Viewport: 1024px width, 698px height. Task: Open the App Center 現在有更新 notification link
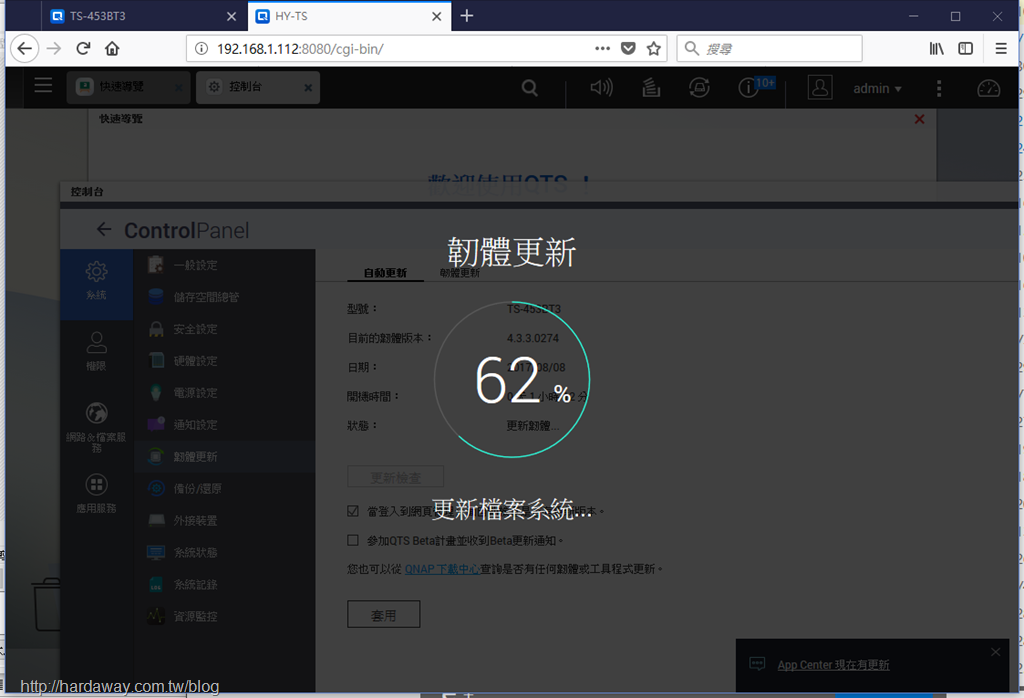click(833, 665)
